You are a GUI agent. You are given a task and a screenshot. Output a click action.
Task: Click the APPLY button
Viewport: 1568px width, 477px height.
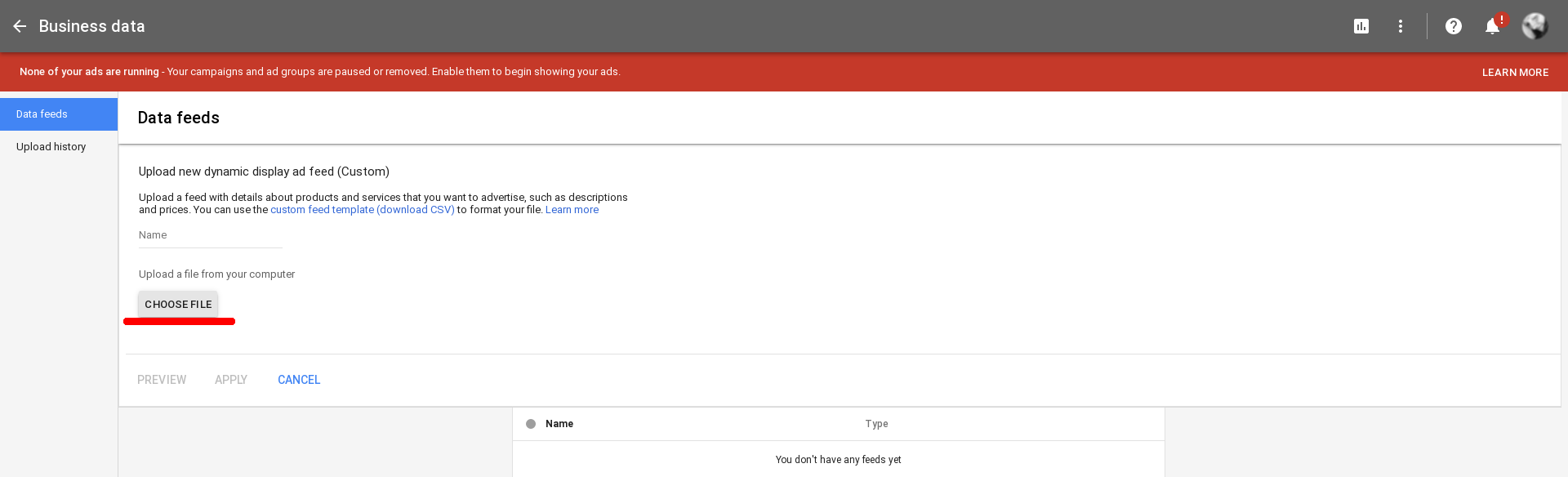231,380
